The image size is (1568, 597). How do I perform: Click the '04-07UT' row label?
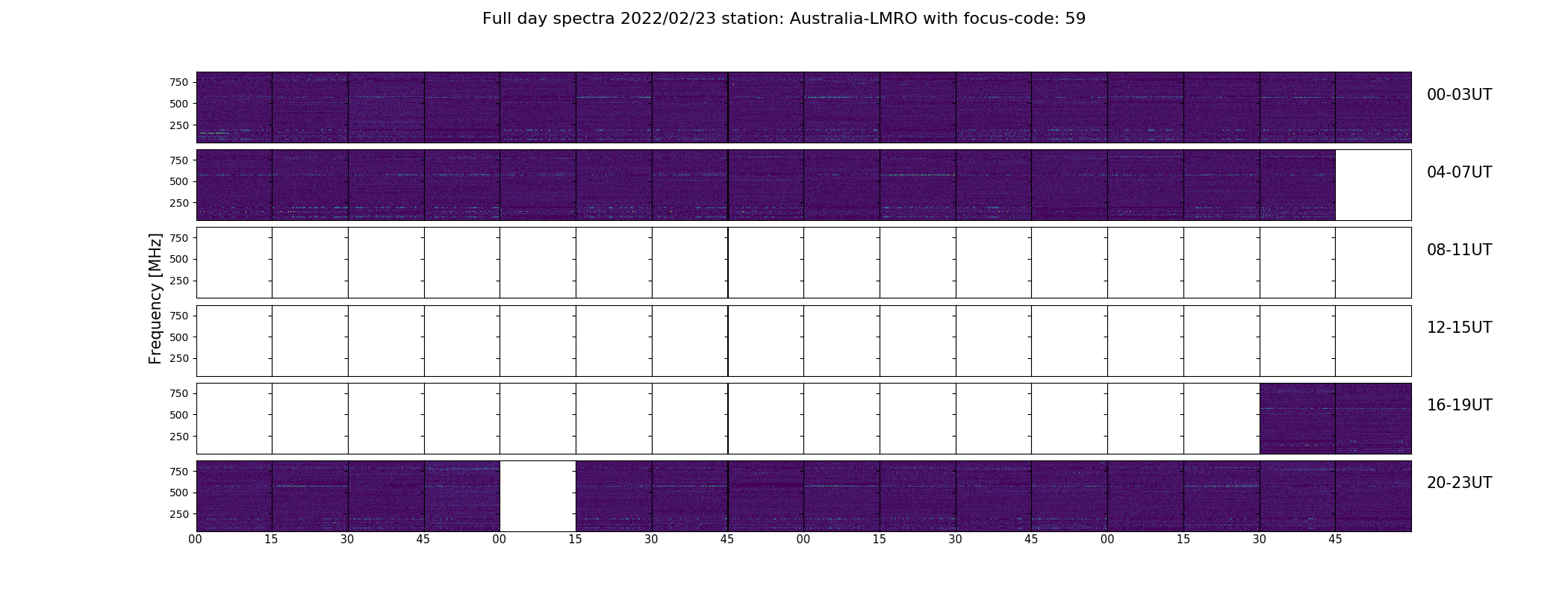[x=1459, y=172]
